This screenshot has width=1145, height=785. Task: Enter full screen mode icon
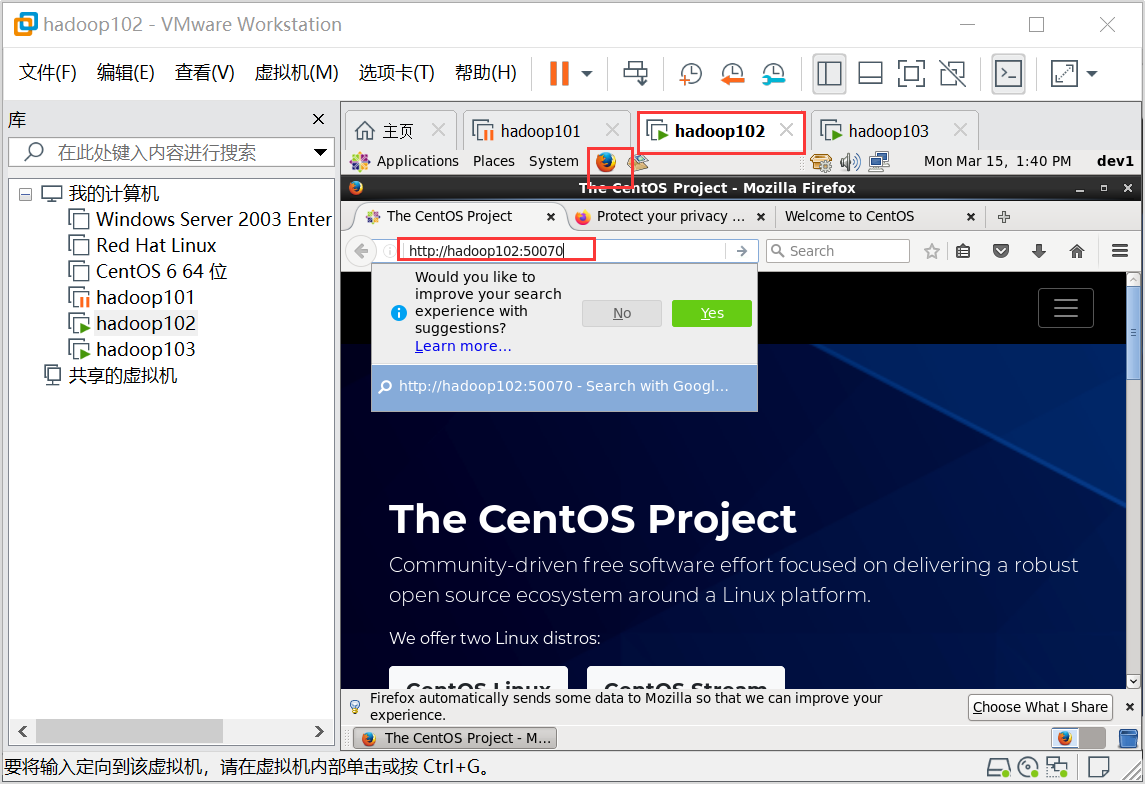[911, 73]
